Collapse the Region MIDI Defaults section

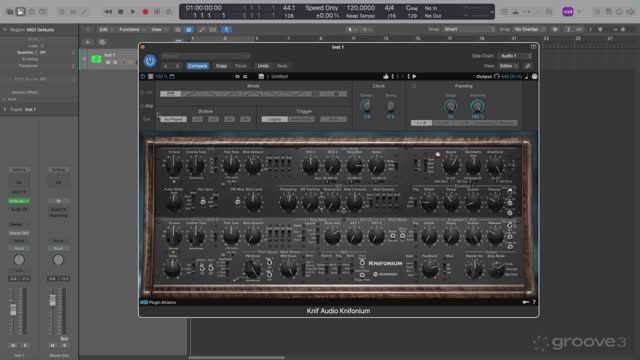(x=4, y=30)
